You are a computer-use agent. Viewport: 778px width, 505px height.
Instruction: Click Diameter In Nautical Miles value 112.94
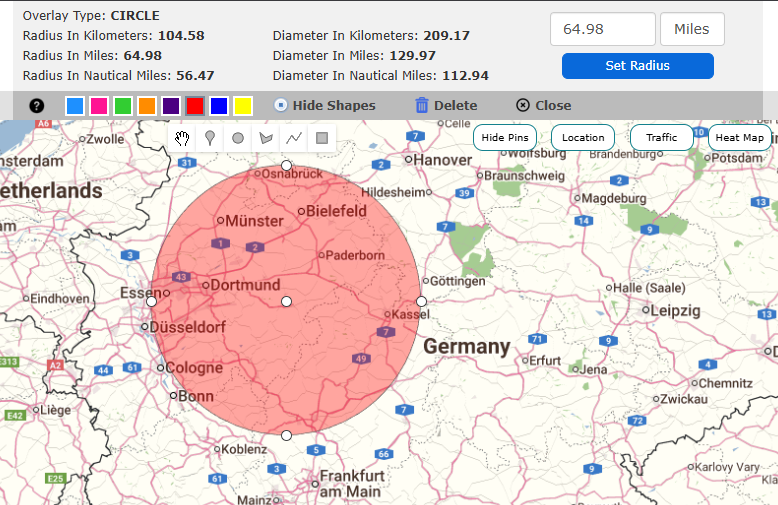465,75
